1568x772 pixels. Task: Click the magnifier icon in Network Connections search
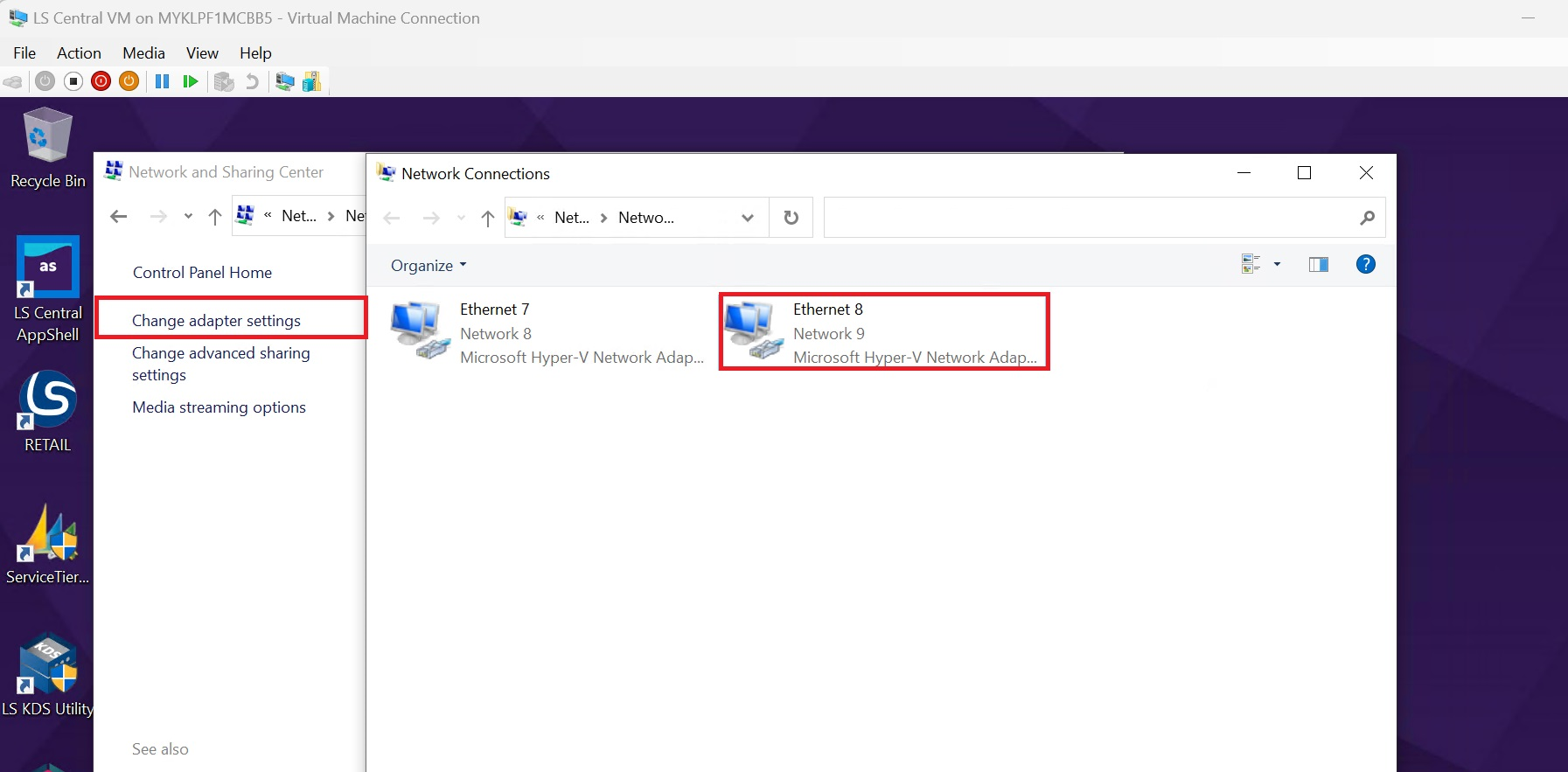tap(1368, 218)
